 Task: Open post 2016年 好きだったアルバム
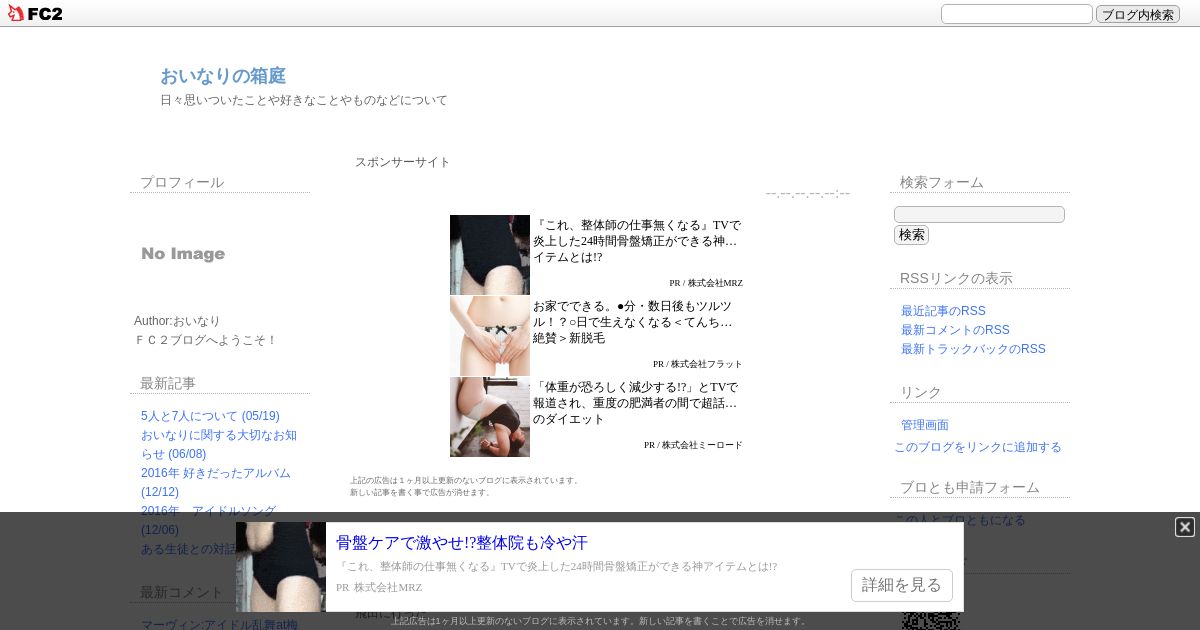pyautogui.click(x=216, y=482)
